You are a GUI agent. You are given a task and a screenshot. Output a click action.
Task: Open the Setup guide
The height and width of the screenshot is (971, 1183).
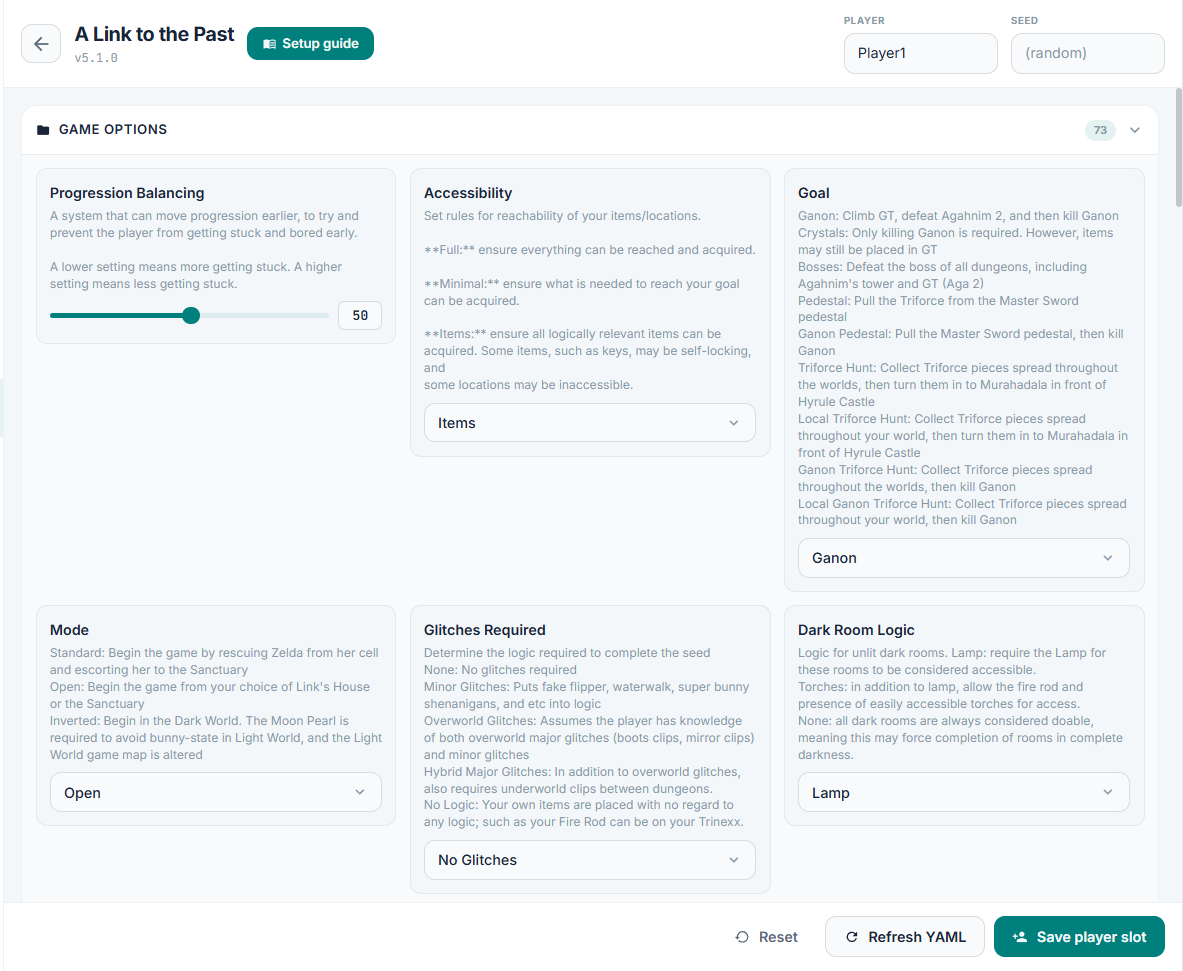coord(310,44)
